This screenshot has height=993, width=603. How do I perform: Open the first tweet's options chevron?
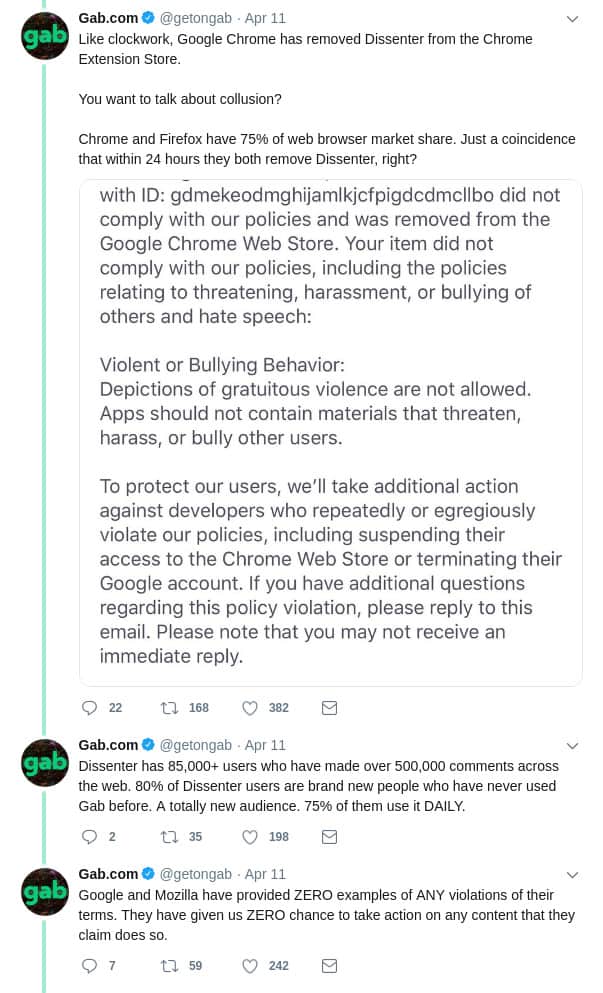click(572, 19)
